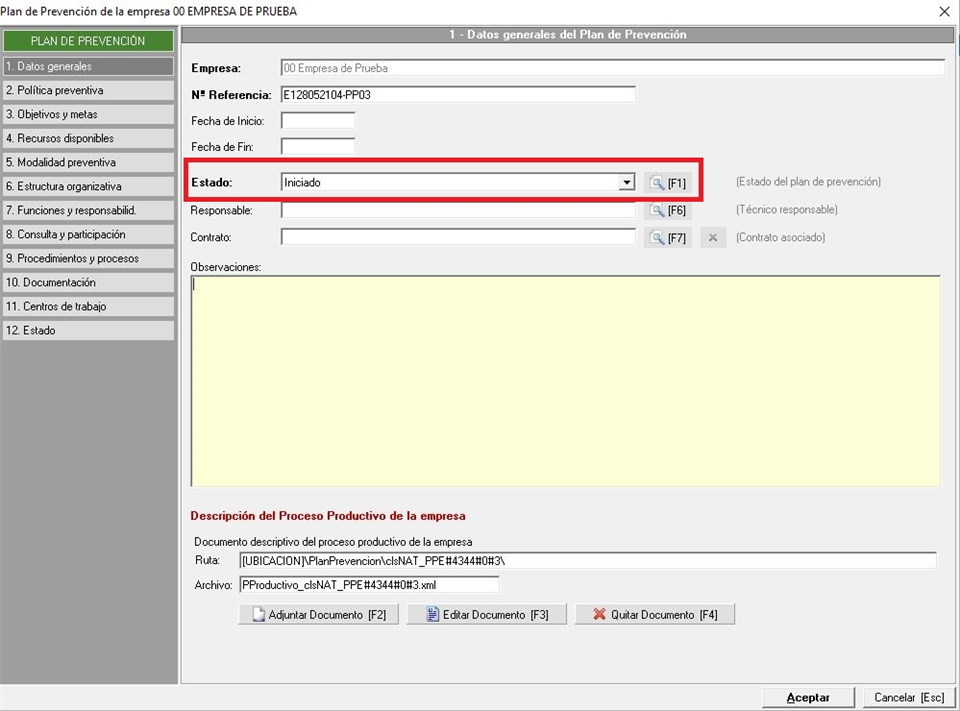Screen dimensions: 960x711
Task: Select 4. Recursos disponibles section
Action: click(x=88, y=139)
